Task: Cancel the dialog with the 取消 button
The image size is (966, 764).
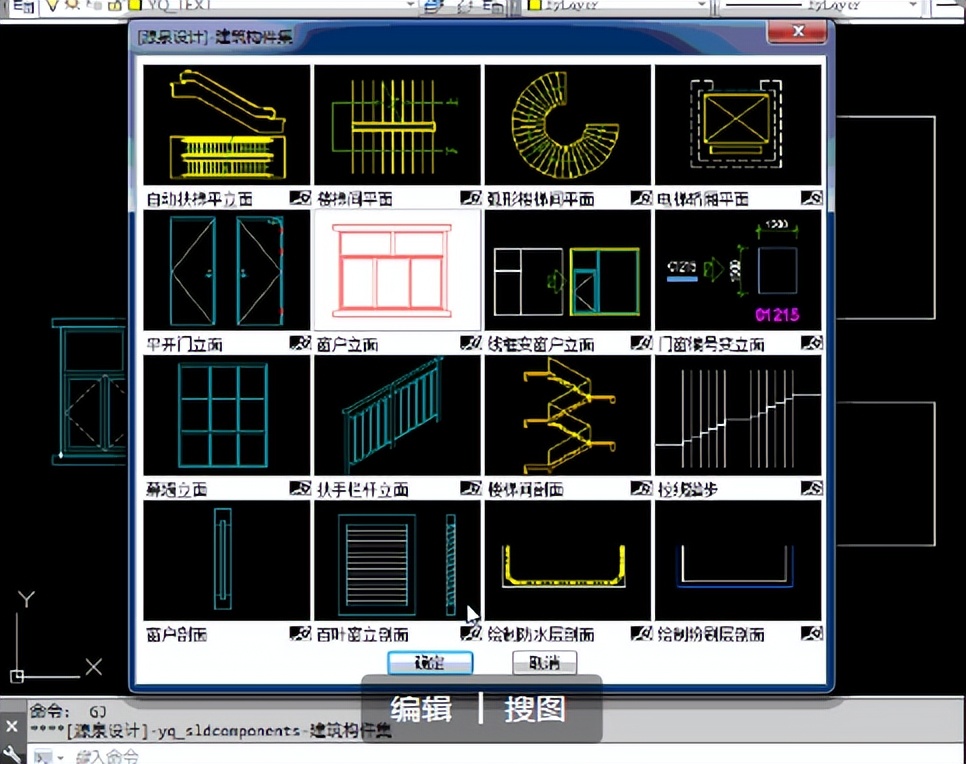Action: (x=544, y=662)
